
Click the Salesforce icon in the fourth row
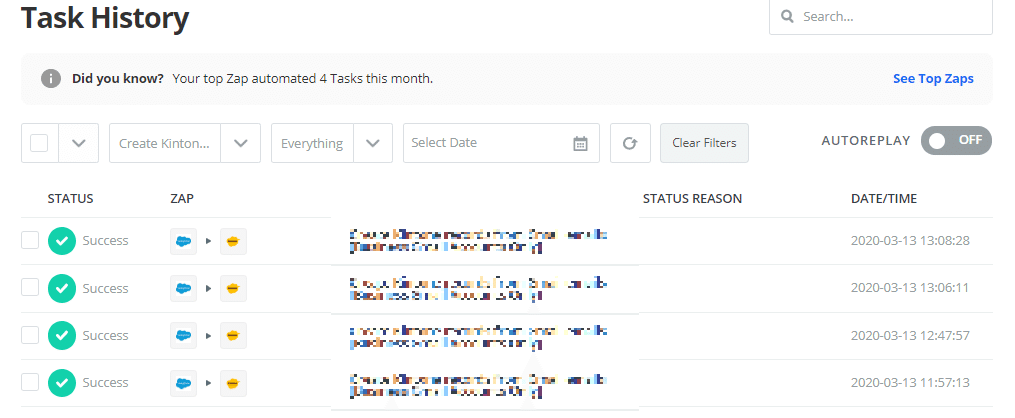coord(183,382)
